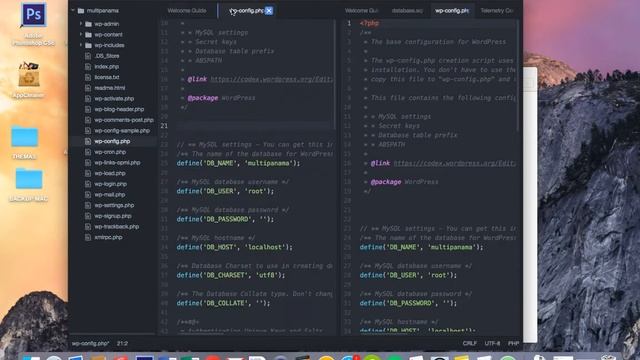Screen dimensions: 640x360
Task: Click the left pane DB_HOST 'localhost' line
Action: 234,247
